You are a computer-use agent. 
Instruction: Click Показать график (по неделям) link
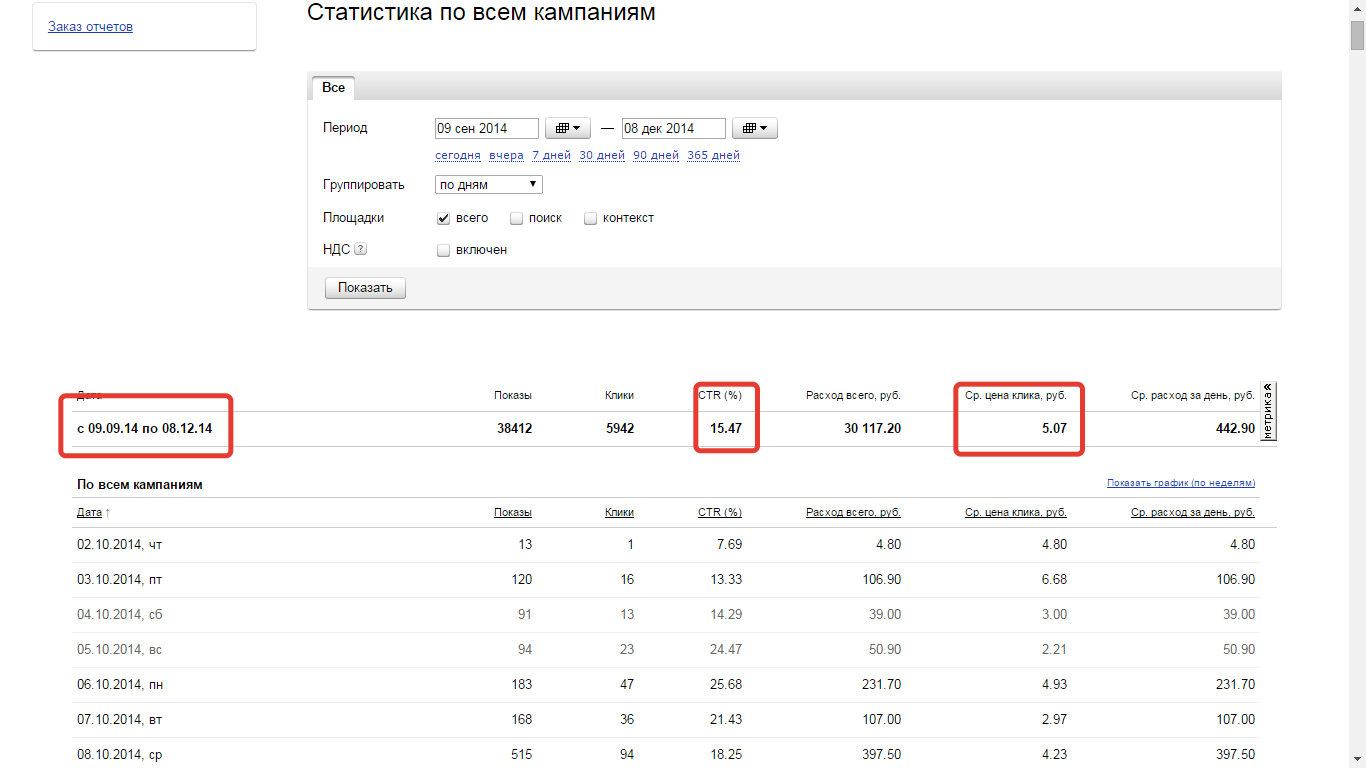(x=1181, y=483)
